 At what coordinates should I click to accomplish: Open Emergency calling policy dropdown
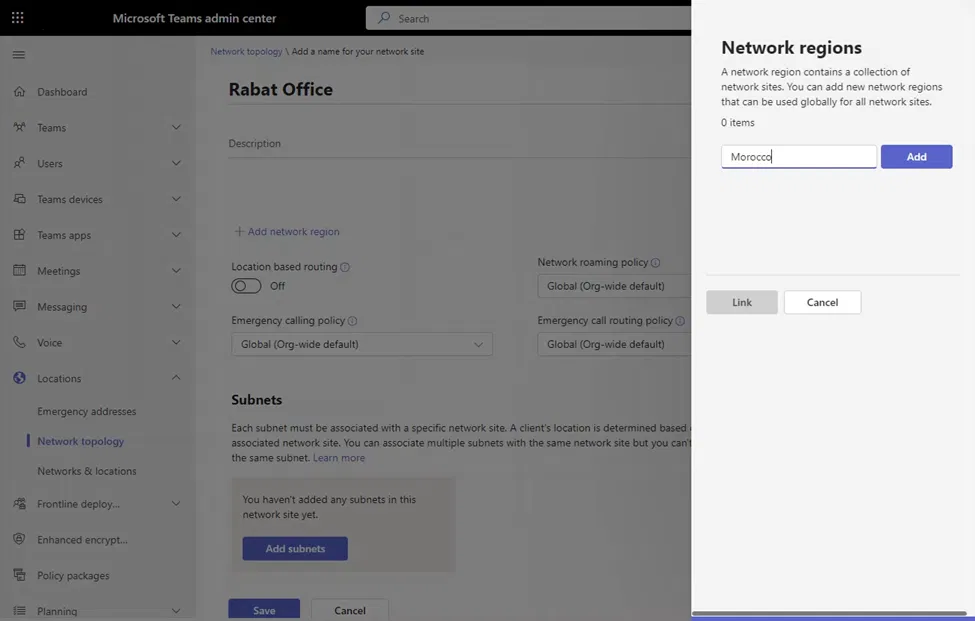(x=362, y=344)
